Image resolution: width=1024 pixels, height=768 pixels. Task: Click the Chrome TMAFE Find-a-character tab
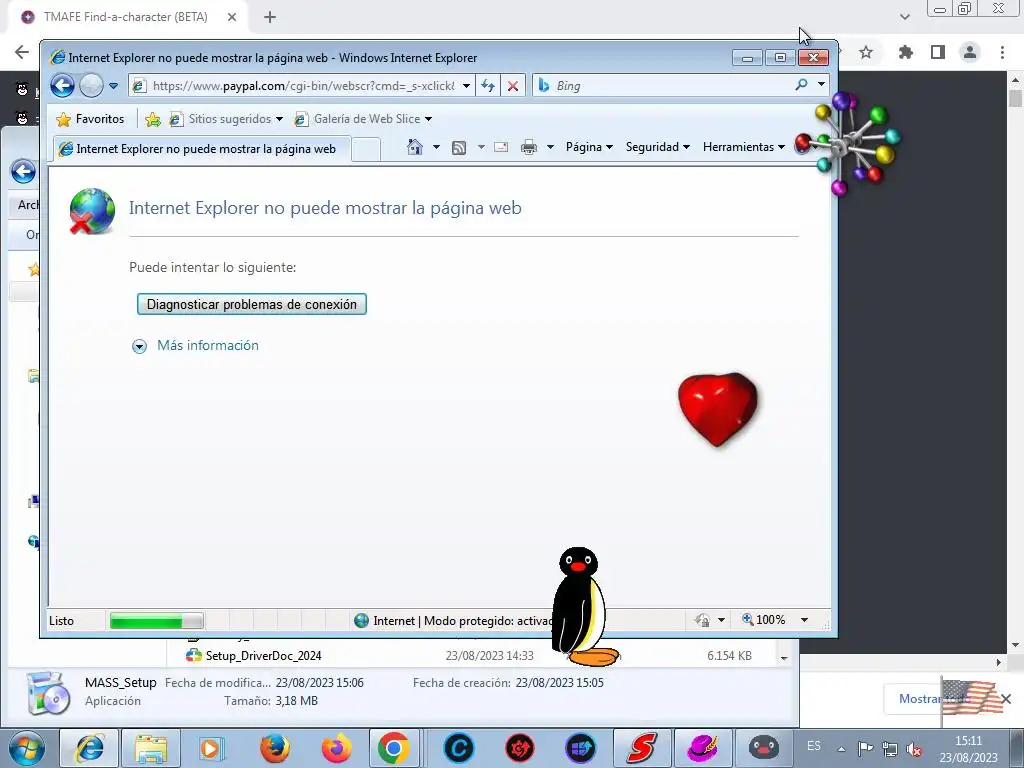(x=128, y=17)
